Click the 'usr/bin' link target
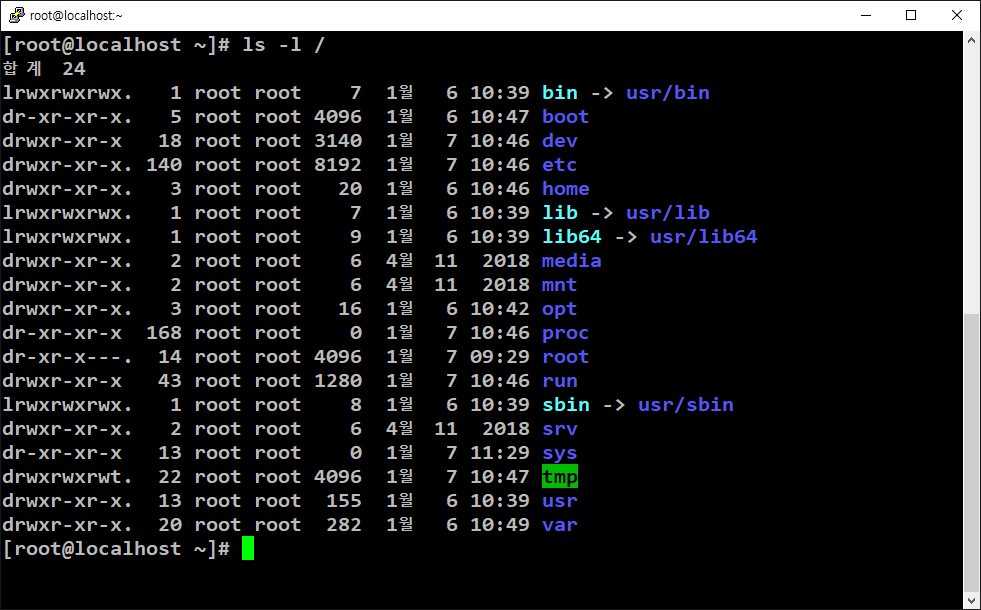This screenshot has width=981, height=610. 668,93
